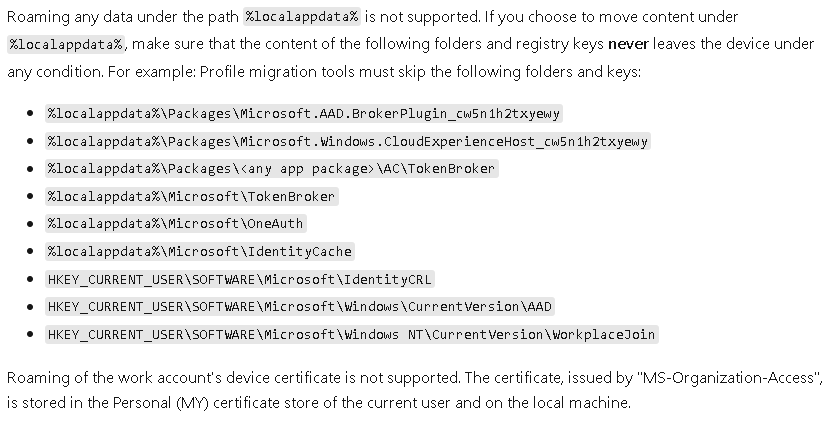This screenshot has width=835, height=421.
Task: Click the bullet before the BrokerPlugin path
Action: coord(32,113)
